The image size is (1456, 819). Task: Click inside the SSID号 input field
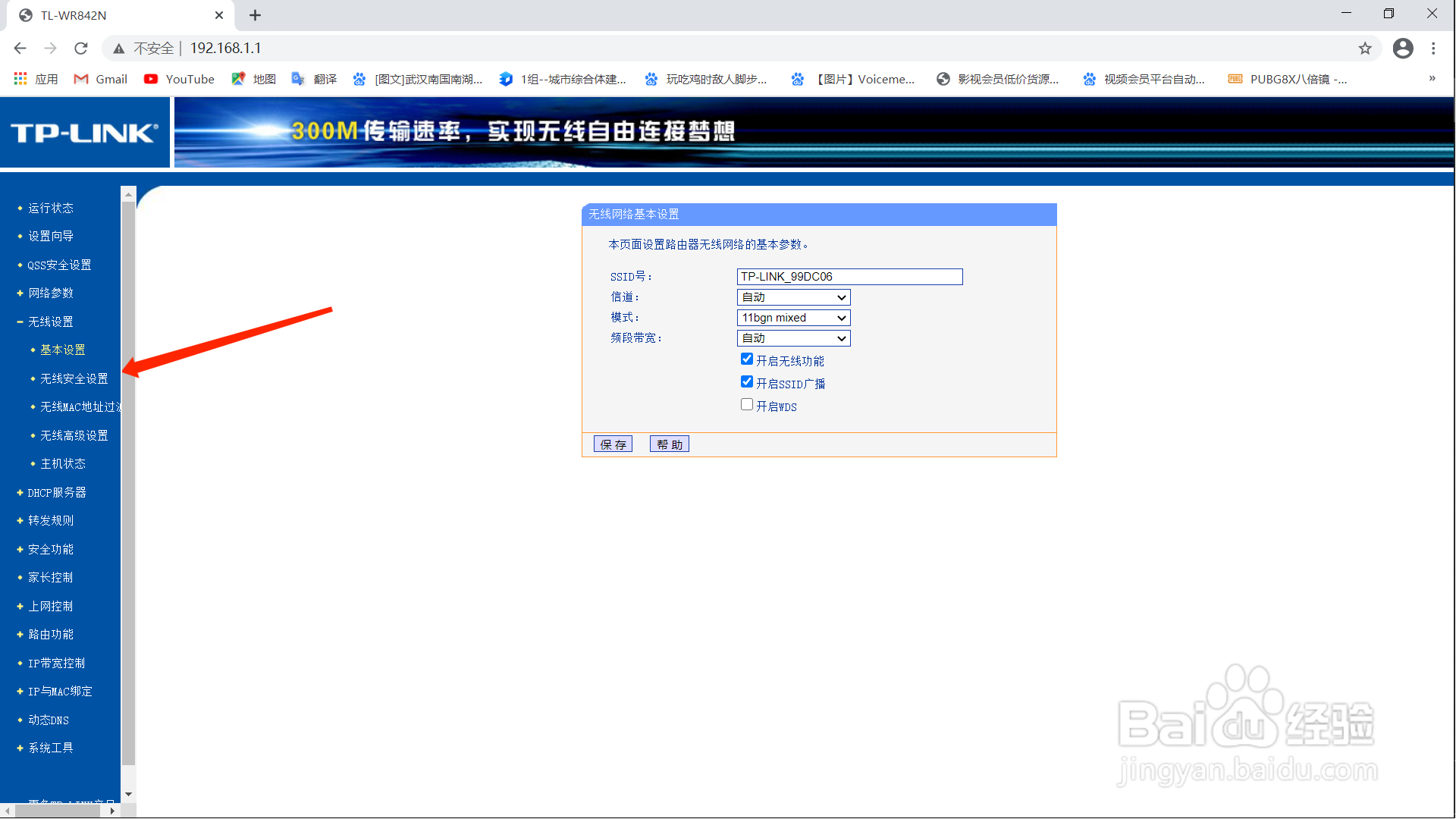(x=849, y=276)
